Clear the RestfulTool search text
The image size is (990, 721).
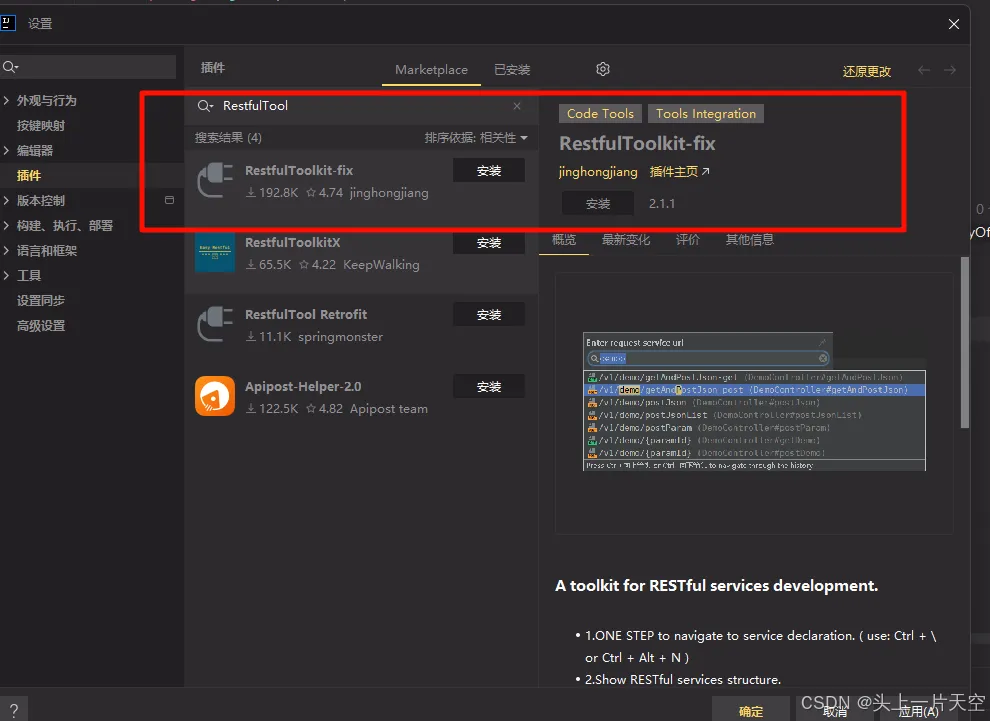517,106
